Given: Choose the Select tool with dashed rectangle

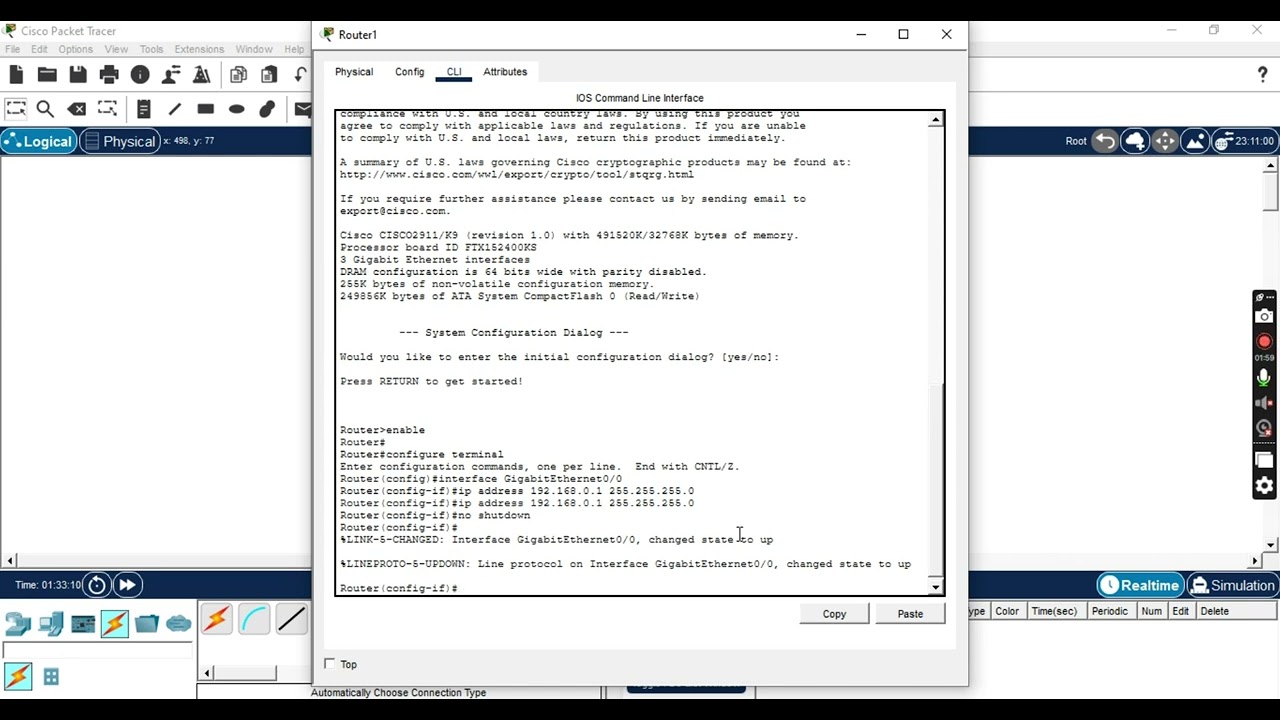Looking at the screenshot, I should 16,109.
